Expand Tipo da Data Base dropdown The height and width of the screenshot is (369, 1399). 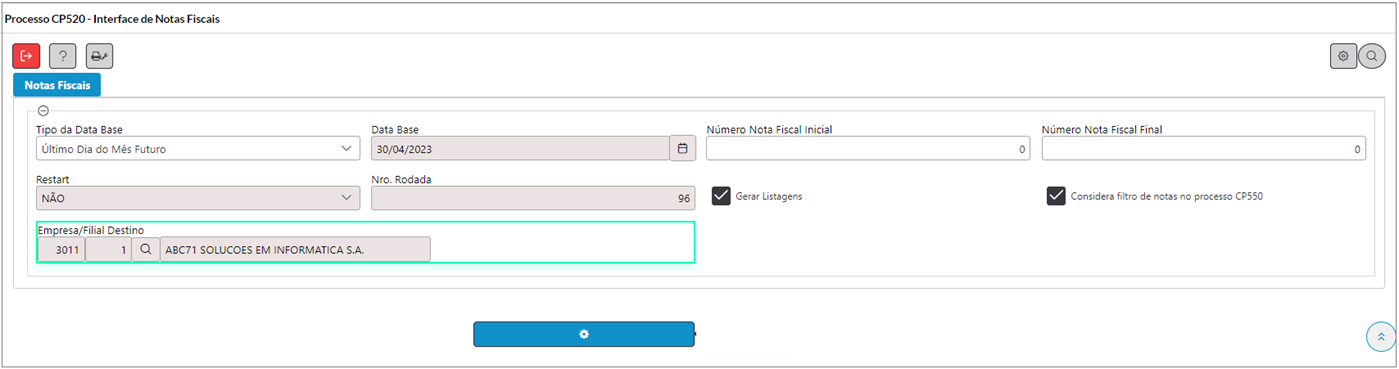coord(198,148)
